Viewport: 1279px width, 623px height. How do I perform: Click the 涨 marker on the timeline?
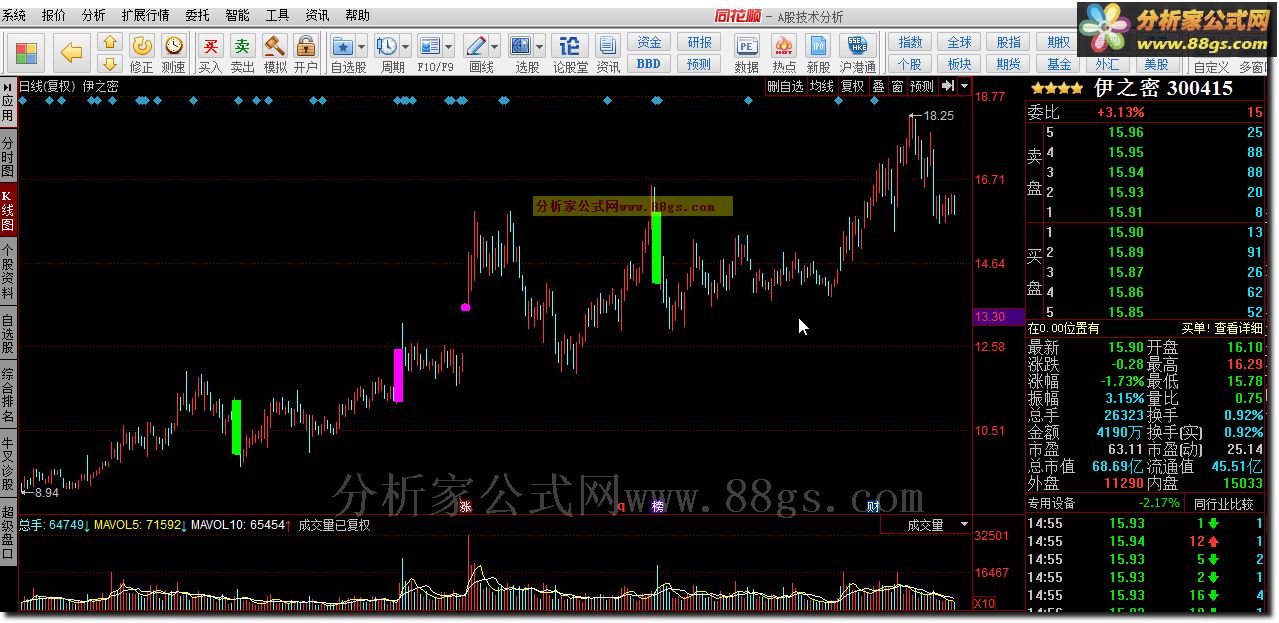[x=465, y=507]
